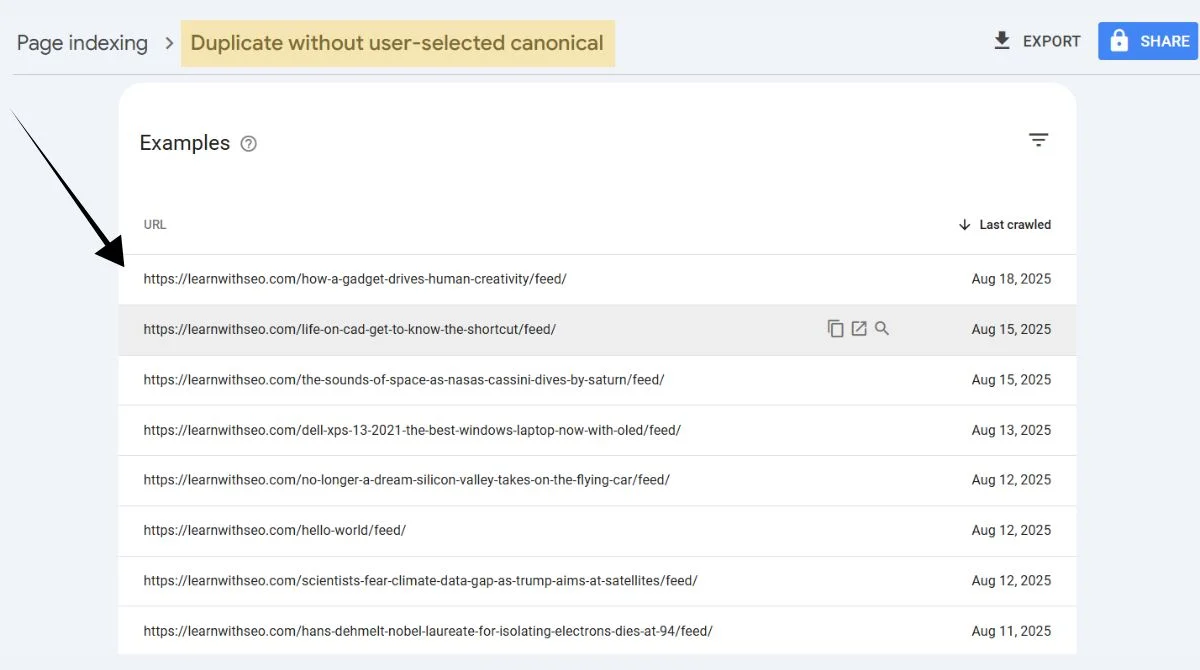Click the Examples heading text

click(185, 143)
